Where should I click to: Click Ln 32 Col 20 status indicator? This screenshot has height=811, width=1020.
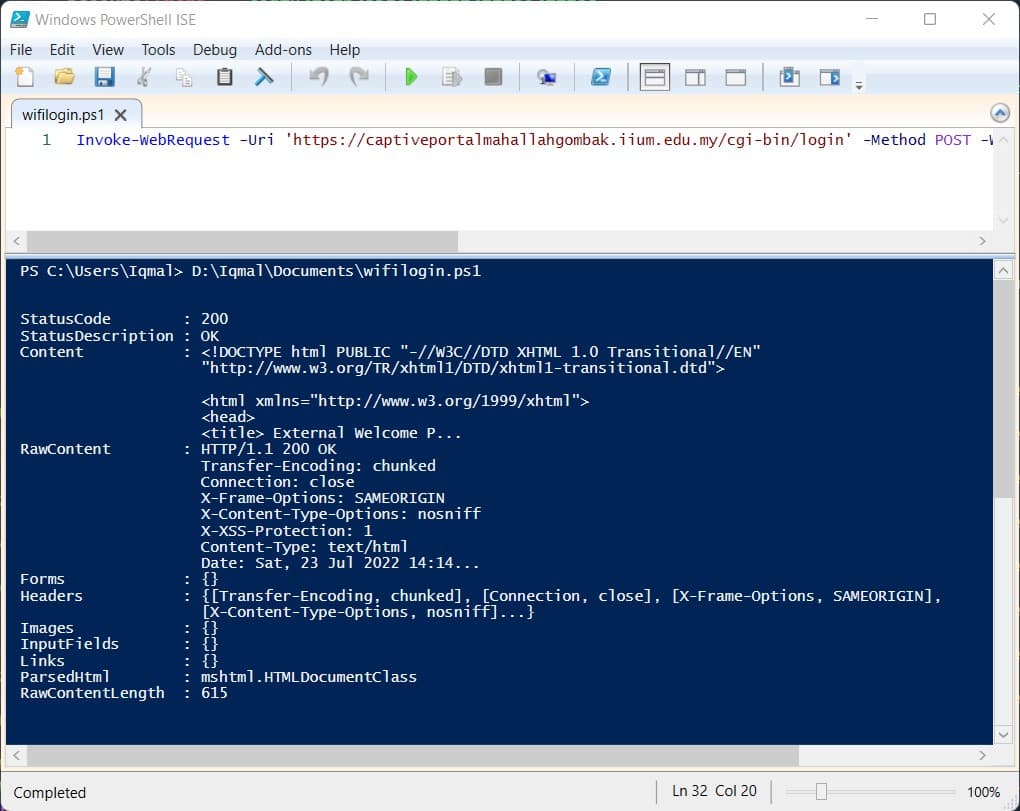tap(714, 791)
